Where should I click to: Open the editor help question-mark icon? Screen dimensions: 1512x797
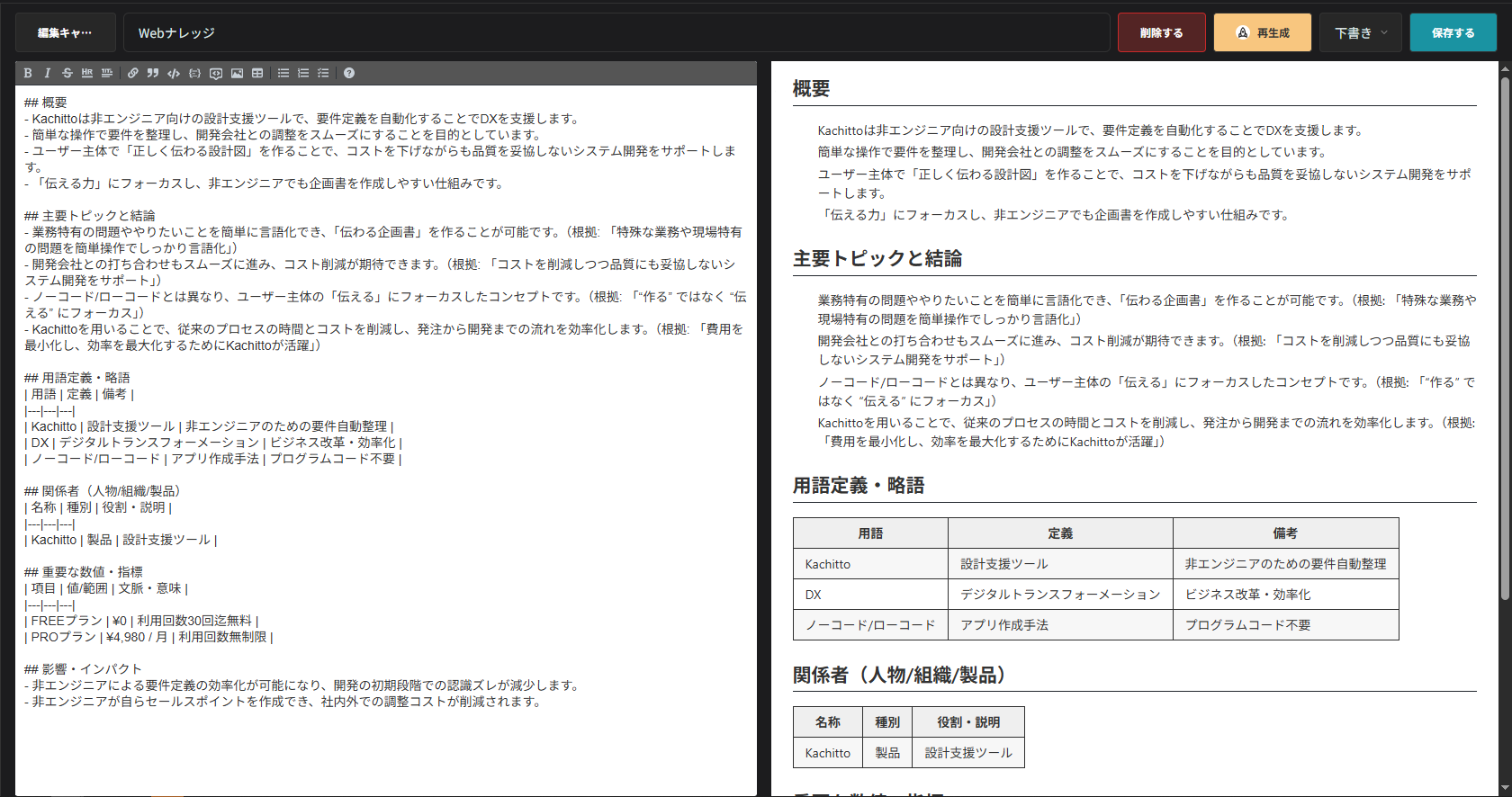pos(349,73)
